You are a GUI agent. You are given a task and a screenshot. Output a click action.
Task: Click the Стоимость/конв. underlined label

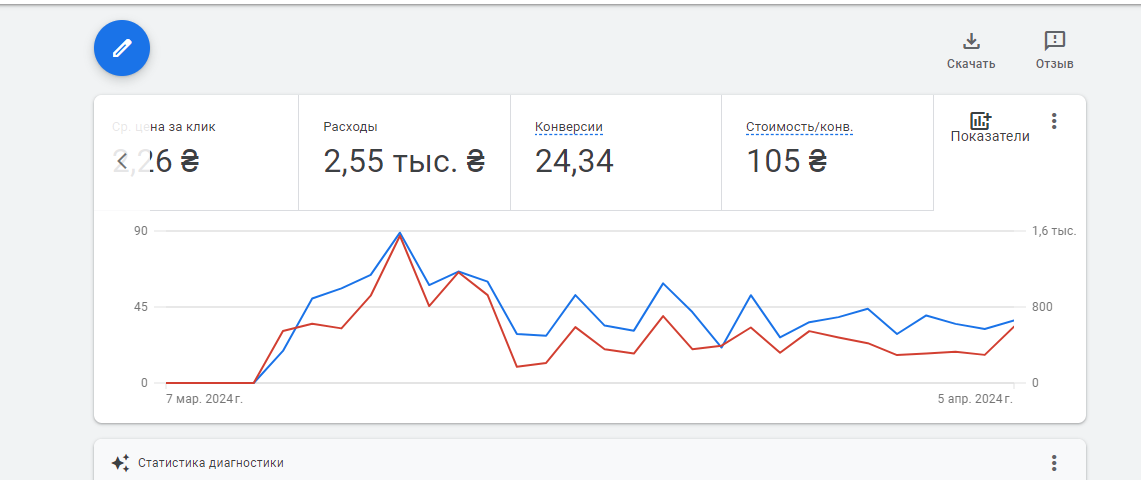[x=799, y=127]
